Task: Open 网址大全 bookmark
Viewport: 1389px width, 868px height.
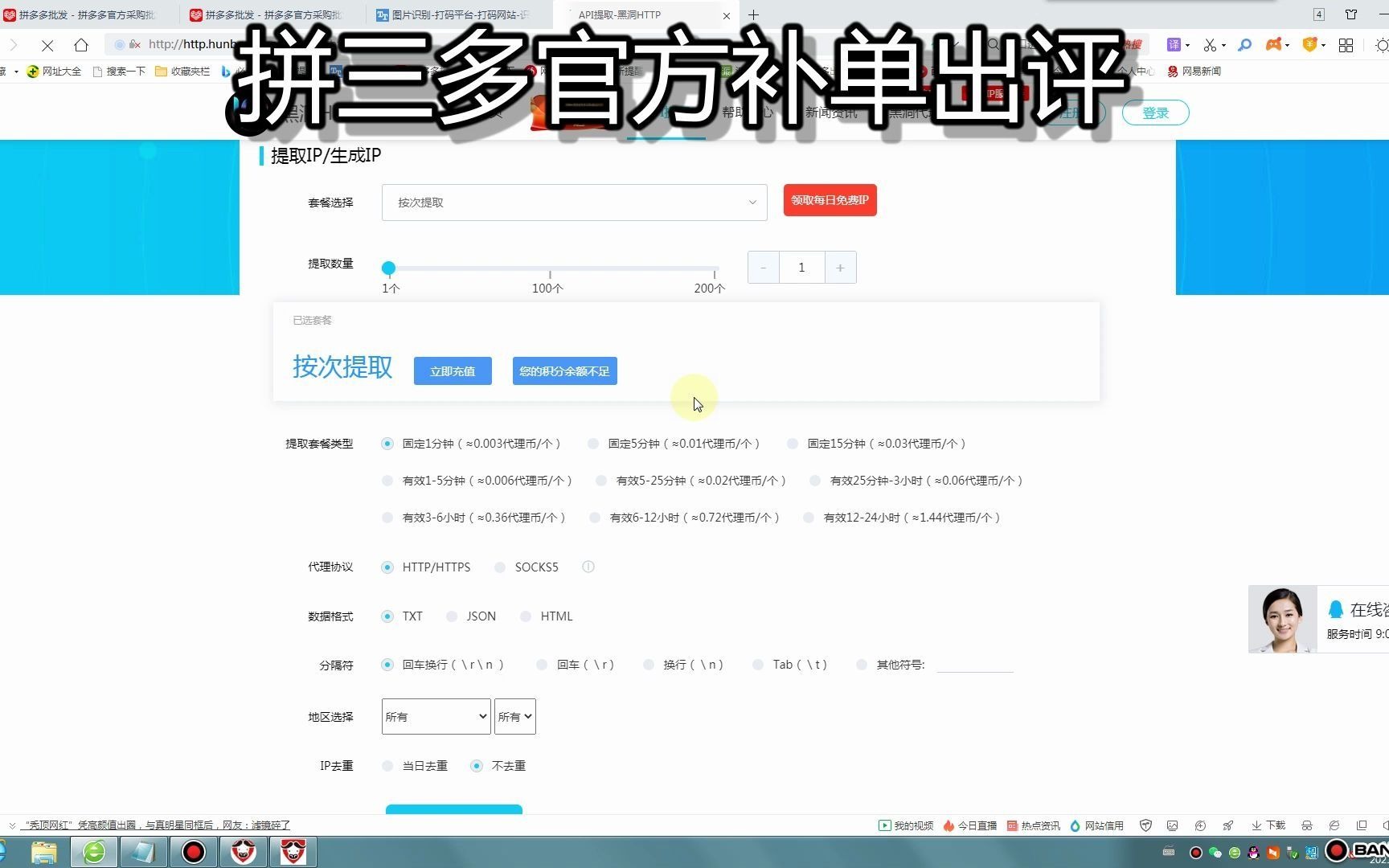Action: coord(54,72)
